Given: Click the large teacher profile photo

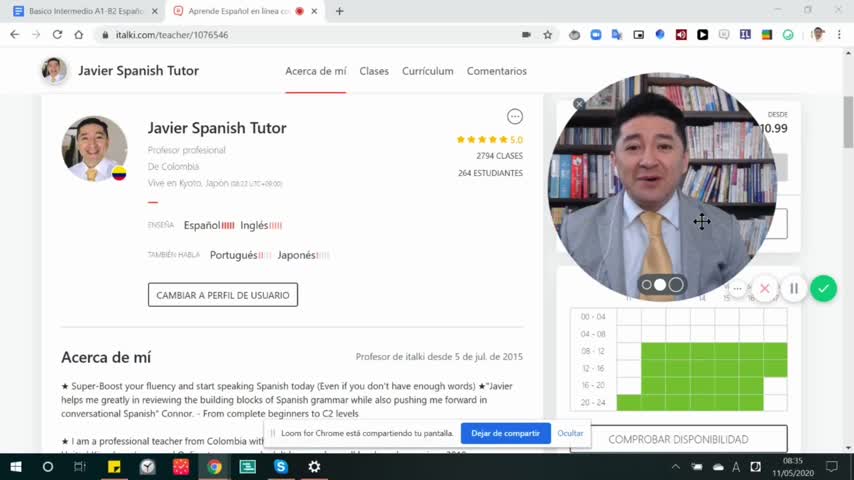Looking at the screenshot, I should pos(94,148).
